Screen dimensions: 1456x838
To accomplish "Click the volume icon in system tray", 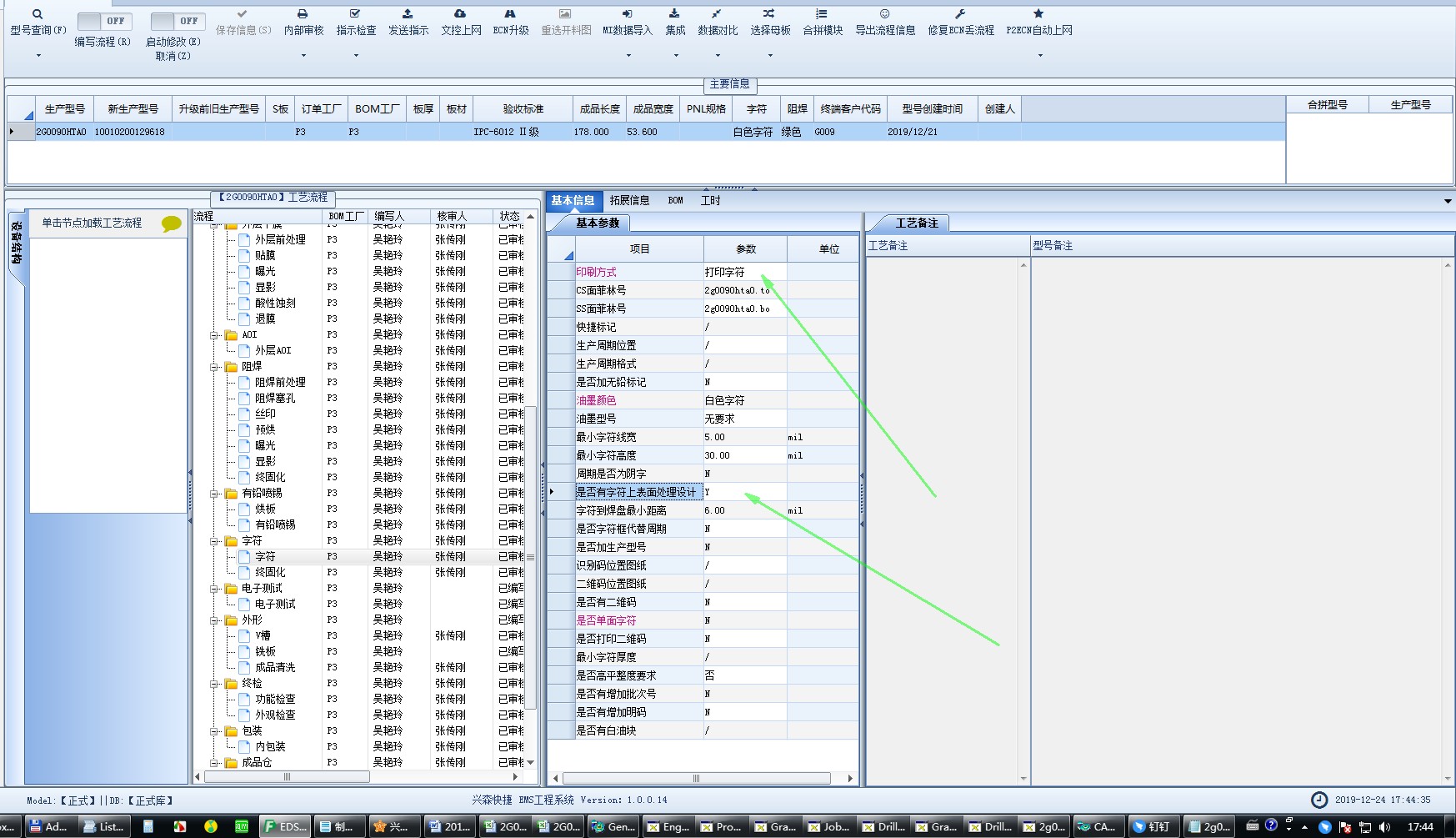I will coord(1384,826).
